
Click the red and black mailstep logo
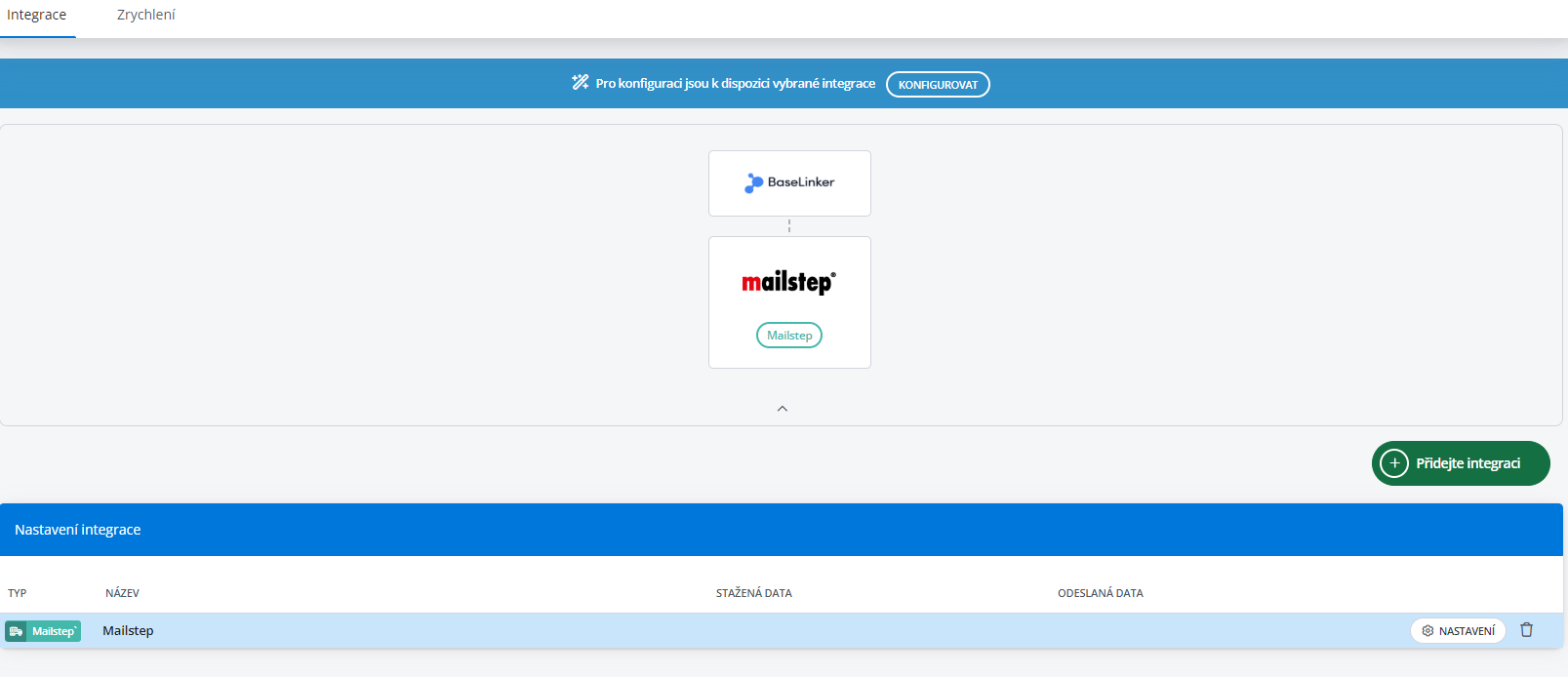coord(788,282)
